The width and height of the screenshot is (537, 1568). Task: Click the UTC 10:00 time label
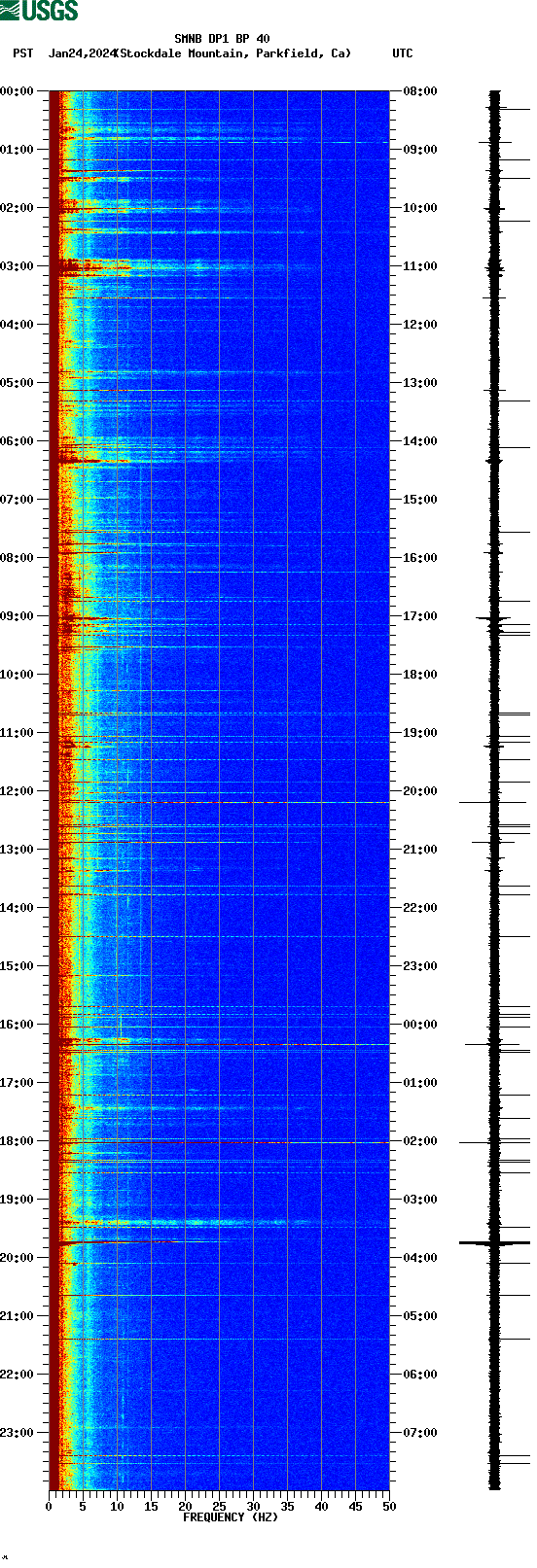(x=420, y=208)
